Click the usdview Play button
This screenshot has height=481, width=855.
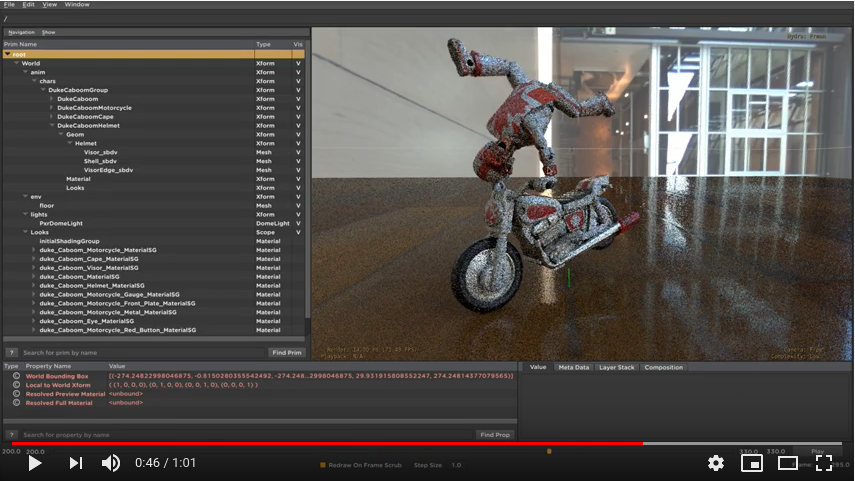pyautogui.click(x=817, y=452)
